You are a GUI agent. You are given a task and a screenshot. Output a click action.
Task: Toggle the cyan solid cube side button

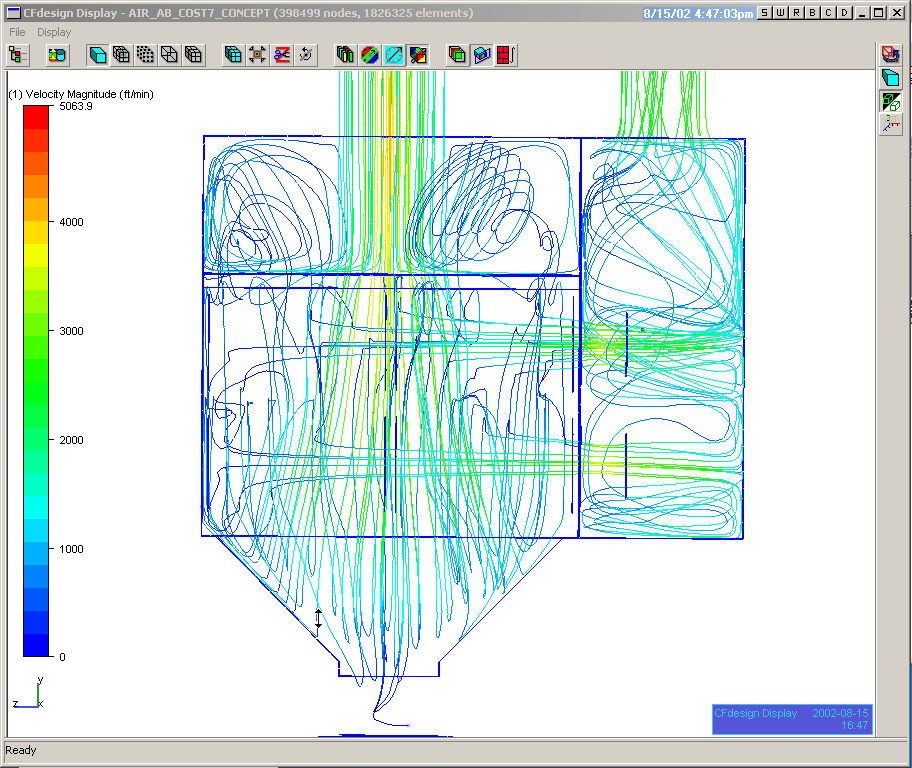tap(889, 78)
